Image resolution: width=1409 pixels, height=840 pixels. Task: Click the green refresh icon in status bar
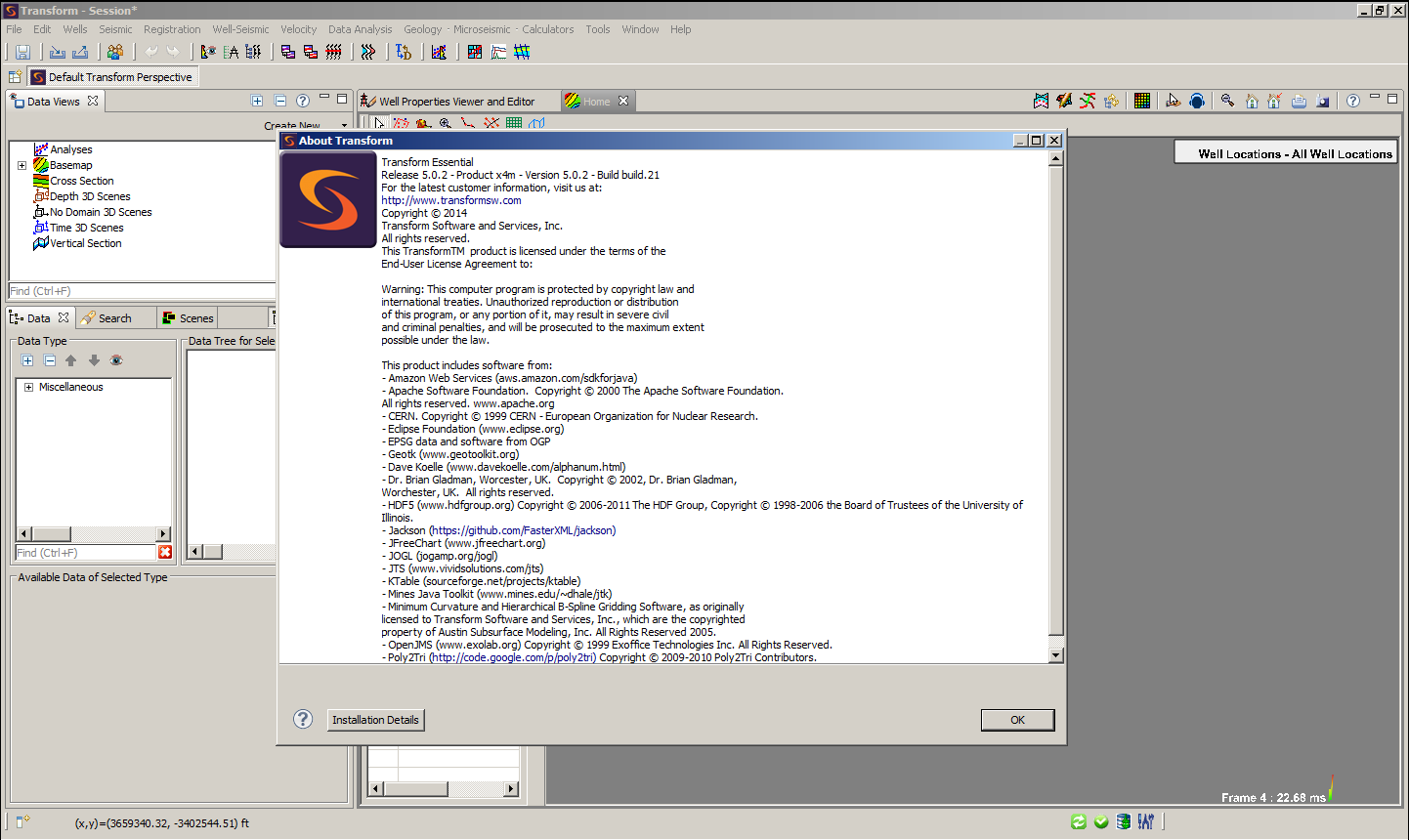pos(1079,822)
